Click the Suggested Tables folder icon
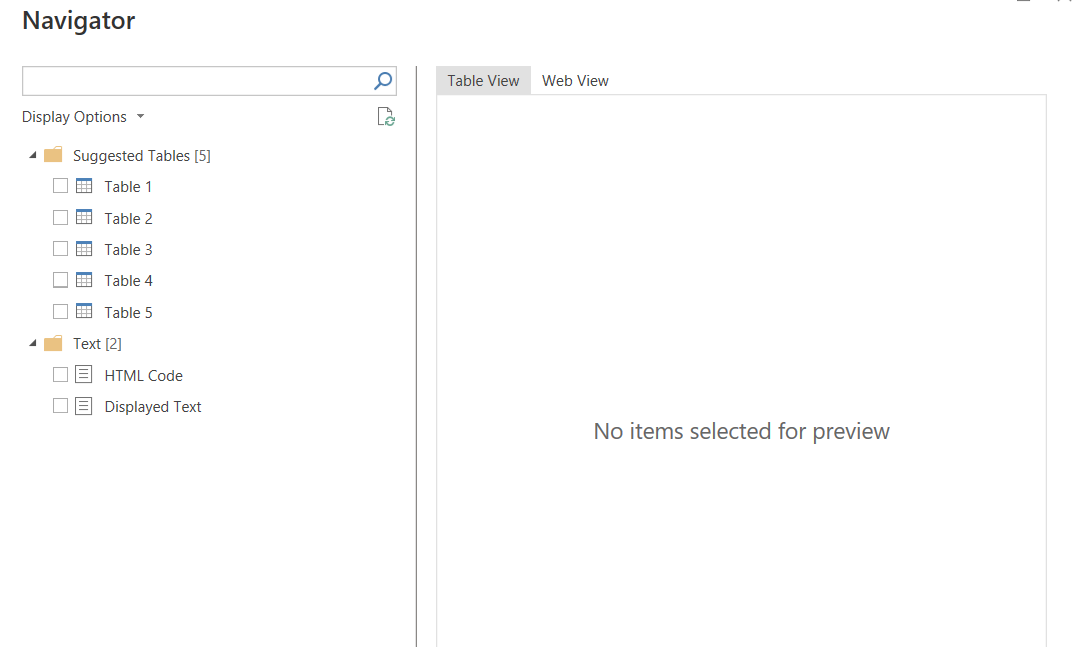 point(53,155)
